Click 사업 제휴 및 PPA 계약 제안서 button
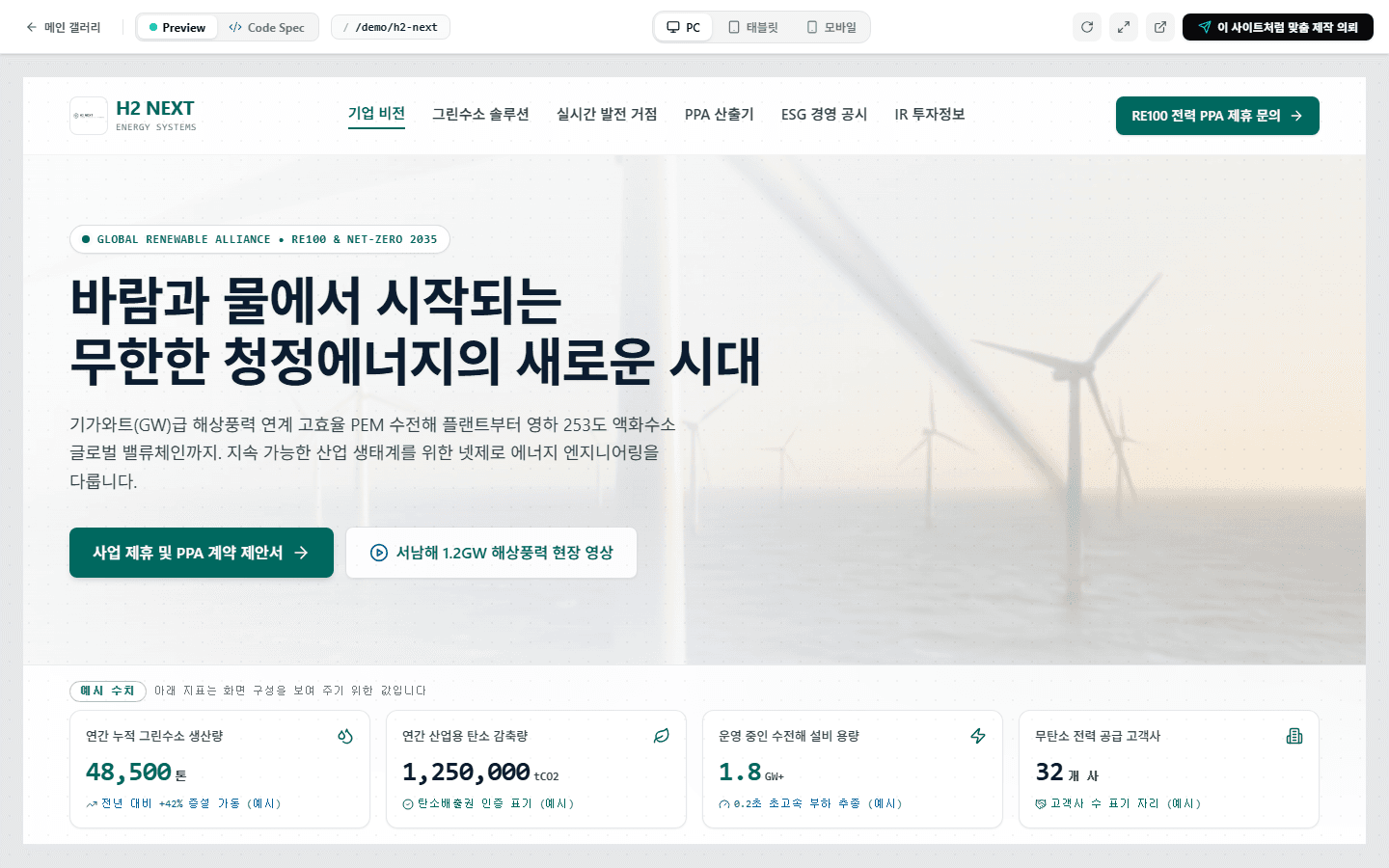Image resolution: width=1389 pixels, height=868 pixels. (x=202, y=553)
